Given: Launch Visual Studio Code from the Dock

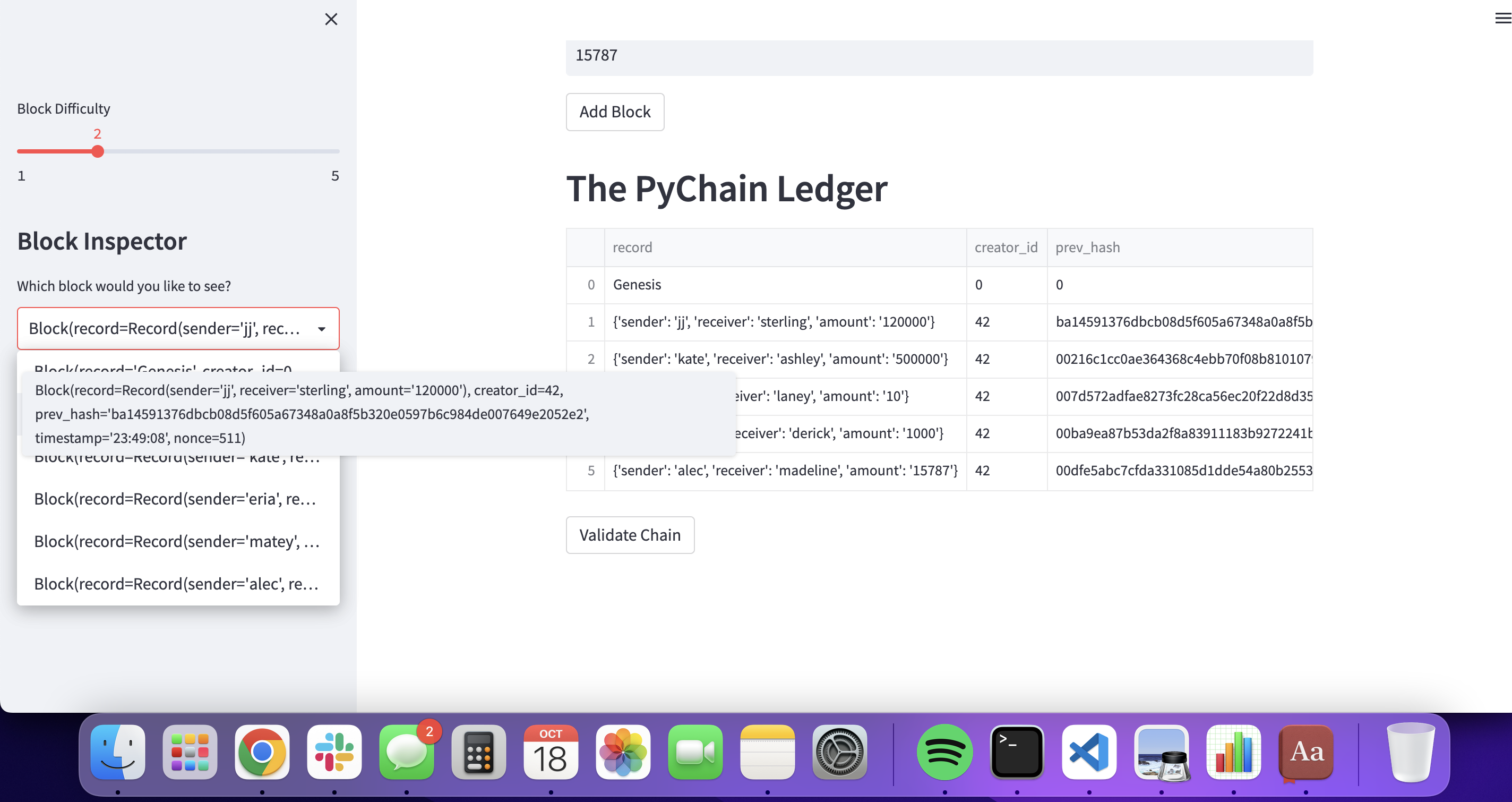Looking at the screenshot, I should click(x=1088, y=752).
